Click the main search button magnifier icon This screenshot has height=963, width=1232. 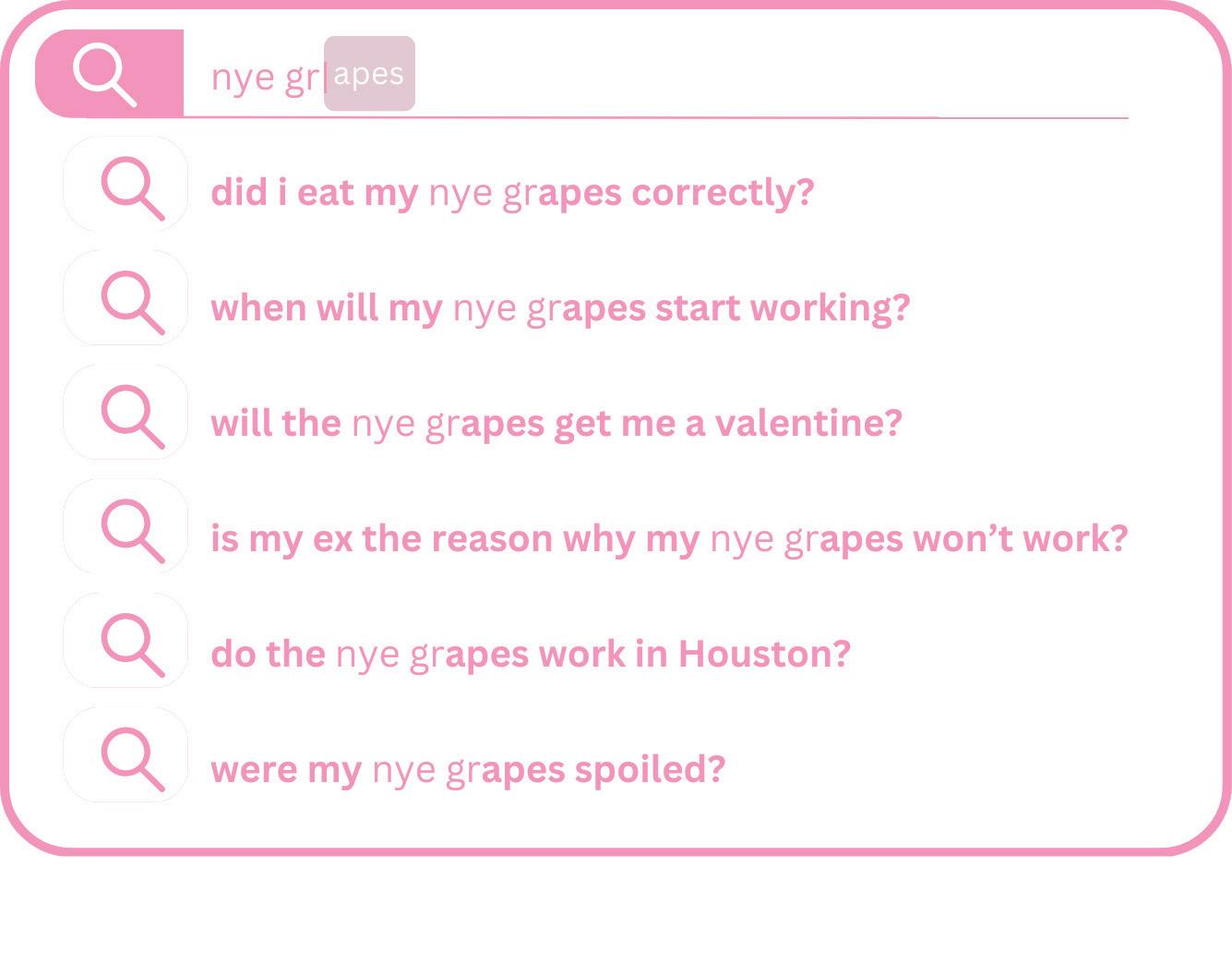[x=105, y=76]
